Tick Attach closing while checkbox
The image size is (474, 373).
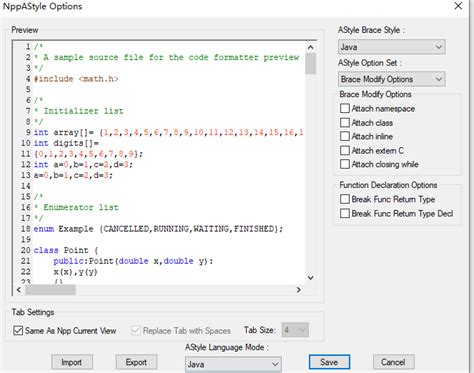pyautogui.click(x=345, y=164)
